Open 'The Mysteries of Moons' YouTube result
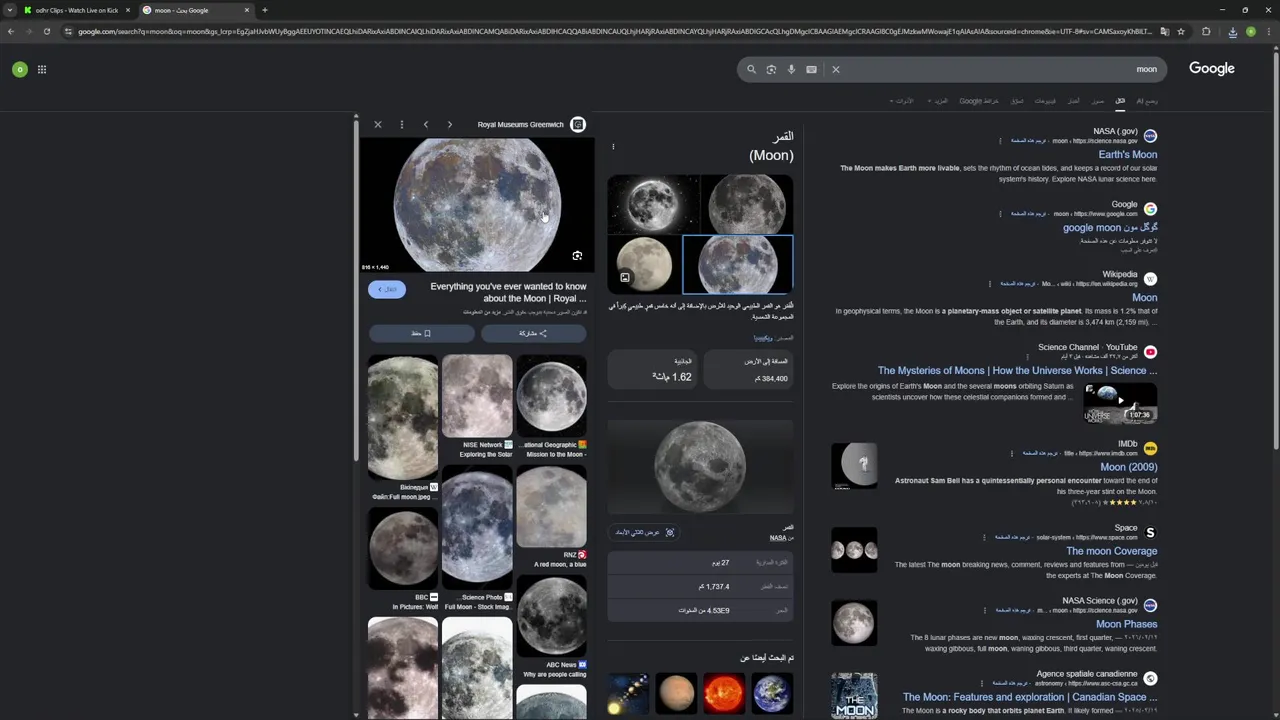 pos(1017,371)
